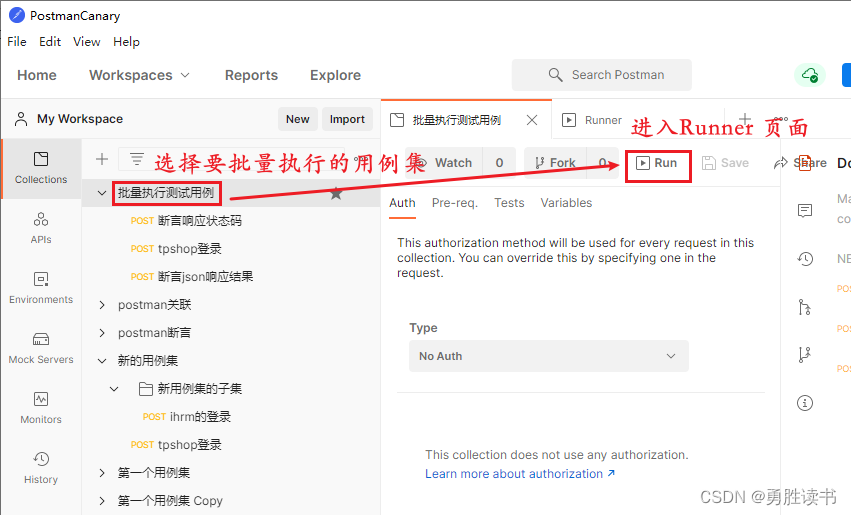Collapse the 批量执行测试用例 collection
The image size is (851, 515).
[101, 193]
